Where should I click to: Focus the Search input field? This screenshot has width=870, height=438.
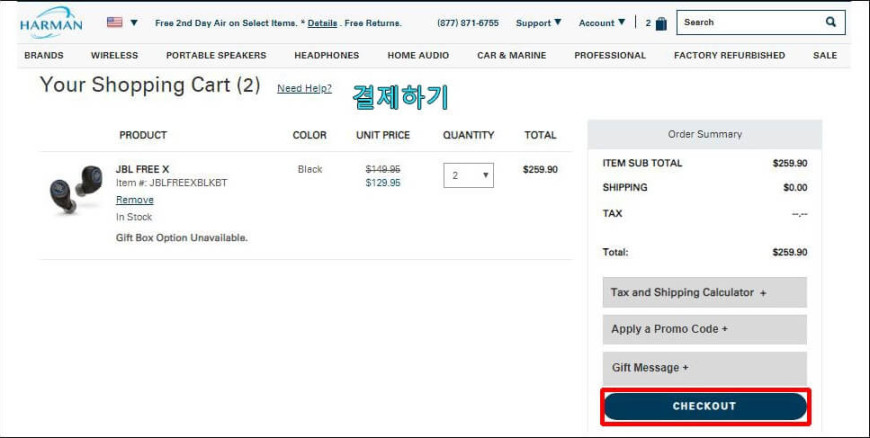760,23
